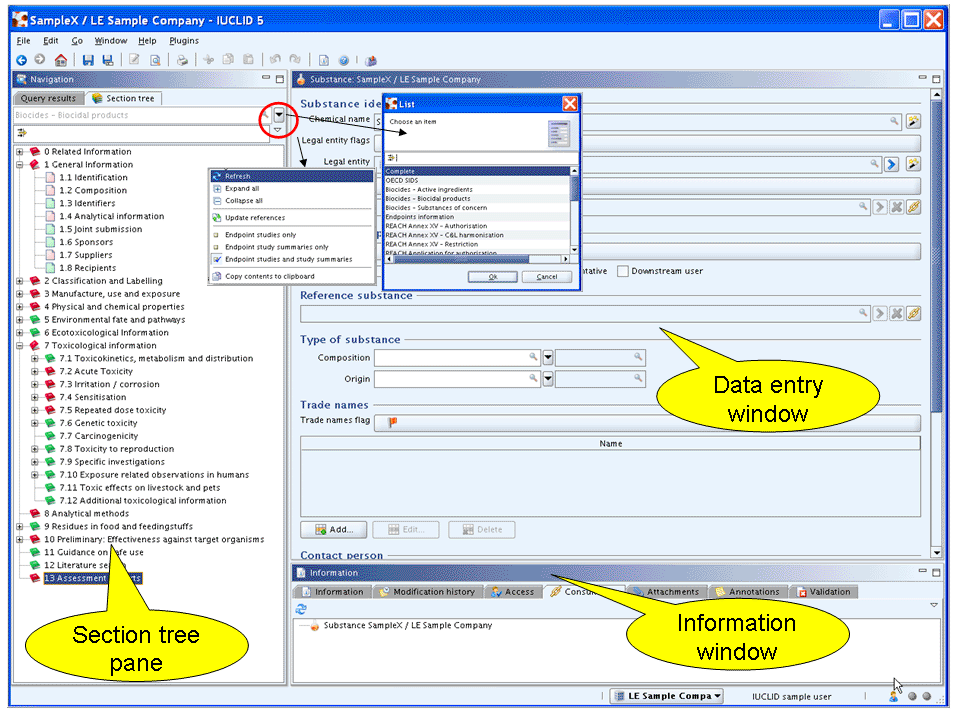Open the Home page from the toolbar
This screenshot has height=711, width=955.
click(x=60, y=60)
